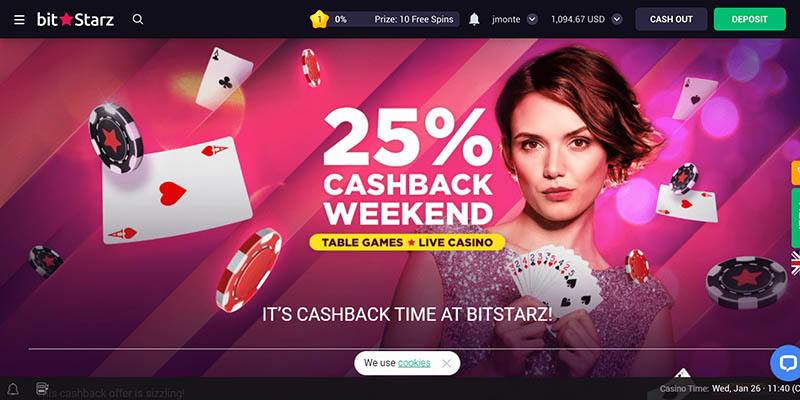
Task: Click the green DEPOSIT button
Action: [749, 19]
